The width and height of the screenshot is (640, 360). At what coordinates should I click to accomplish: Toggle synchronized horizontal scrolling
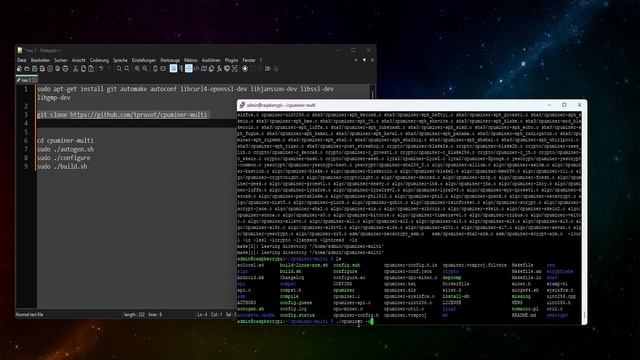pyautogui.click(x=162, y=69)
